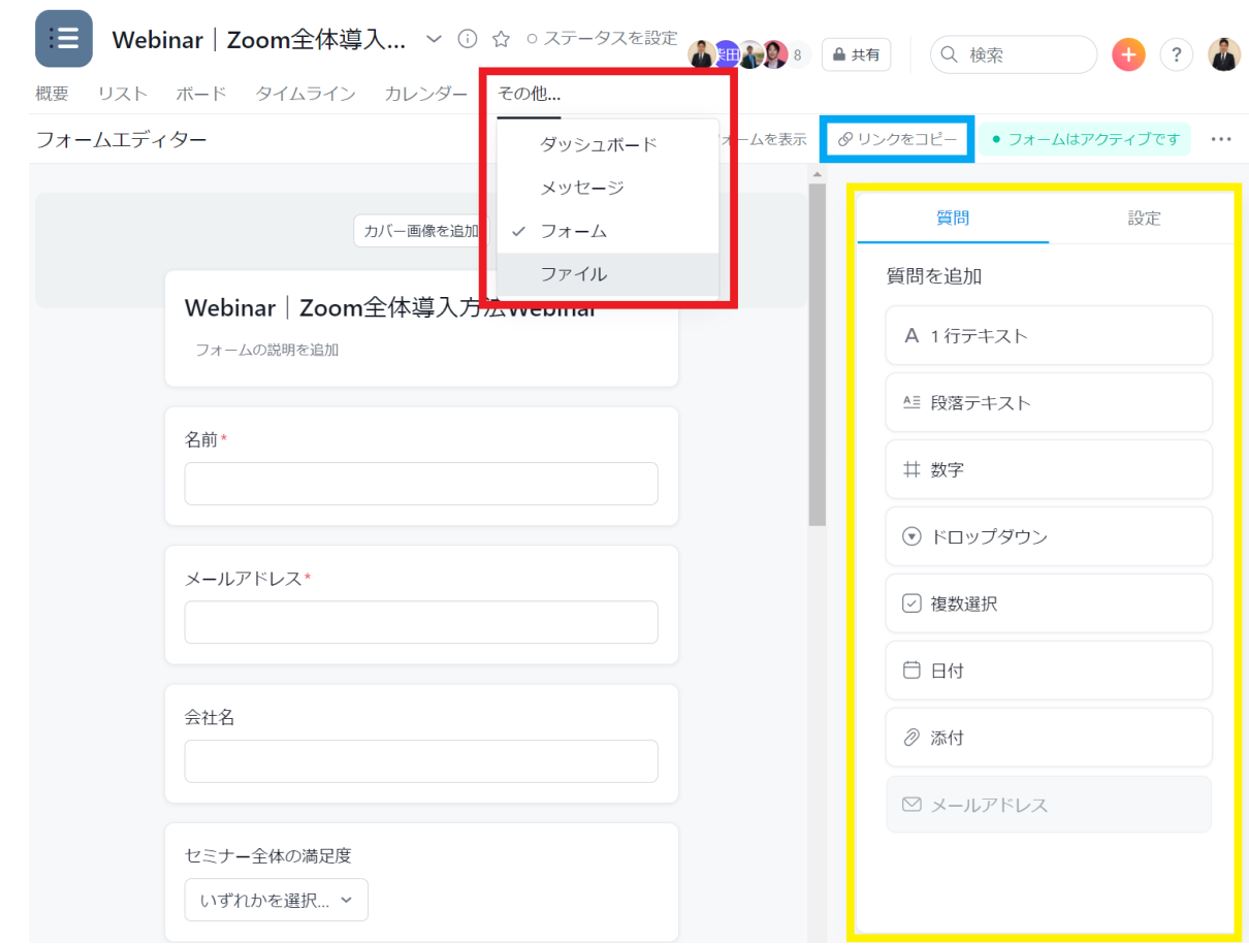Screen dimensions: 1249x951
Task: Select ダッシュボード from the menu
Action: click(x=608, y=144)
